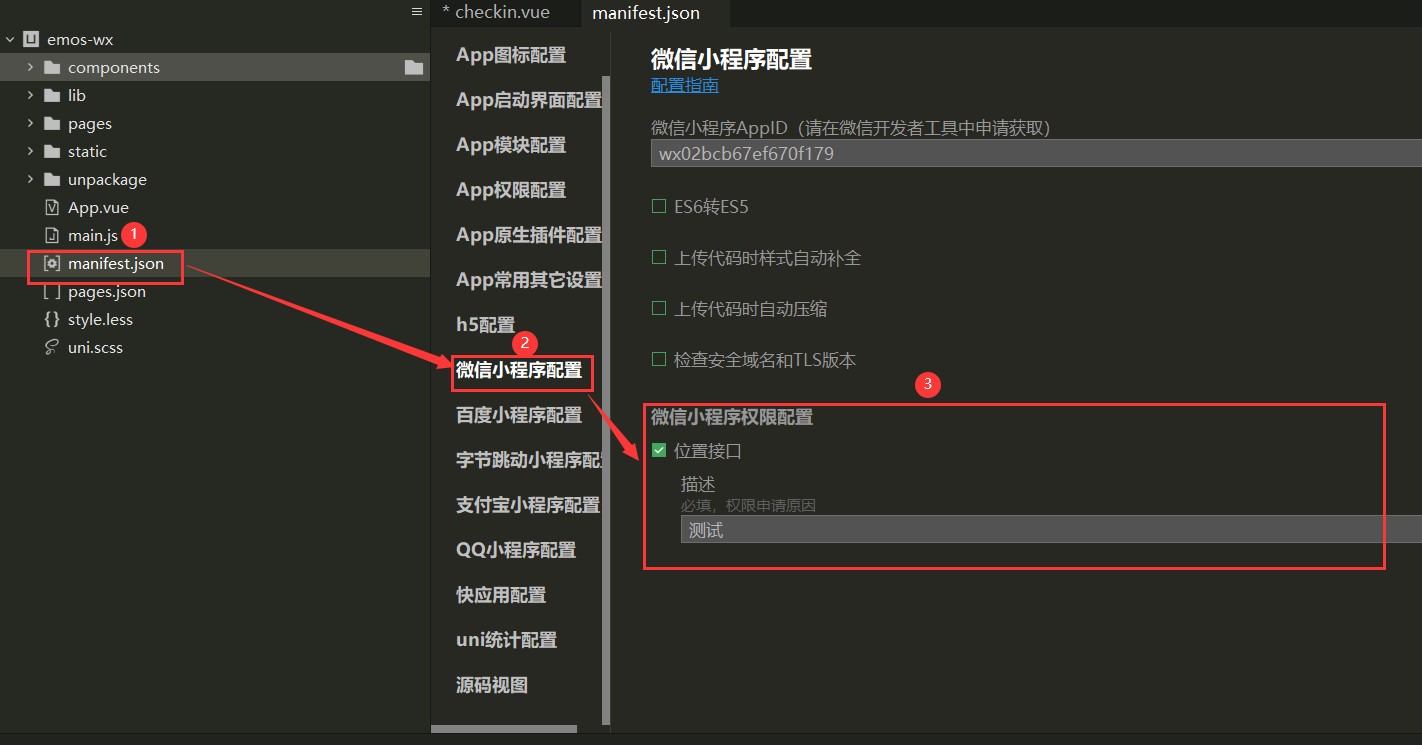Open 字节跳动小程序配置 section
This screenshot has width=1422, height=745.
(x=529, y=460)
